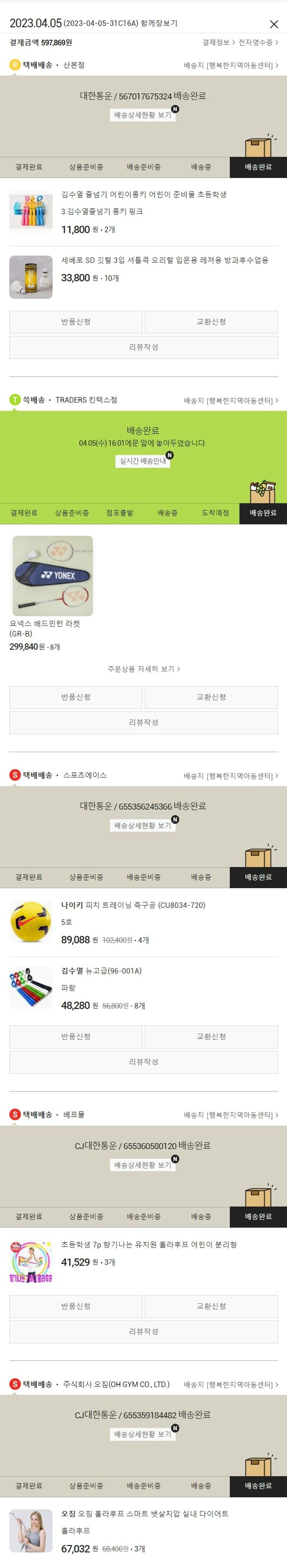Expand 배송지 address for 산본점 order
The image size is (287, 1568).
(x=231, y=65)
